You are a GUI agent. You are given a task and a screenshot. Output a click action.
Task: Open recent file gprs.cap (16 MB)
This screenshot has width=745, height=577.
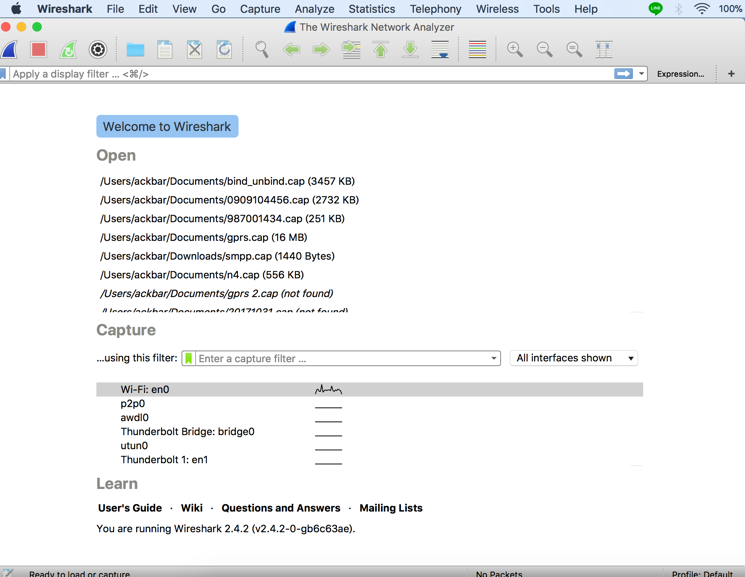(203, 237)
